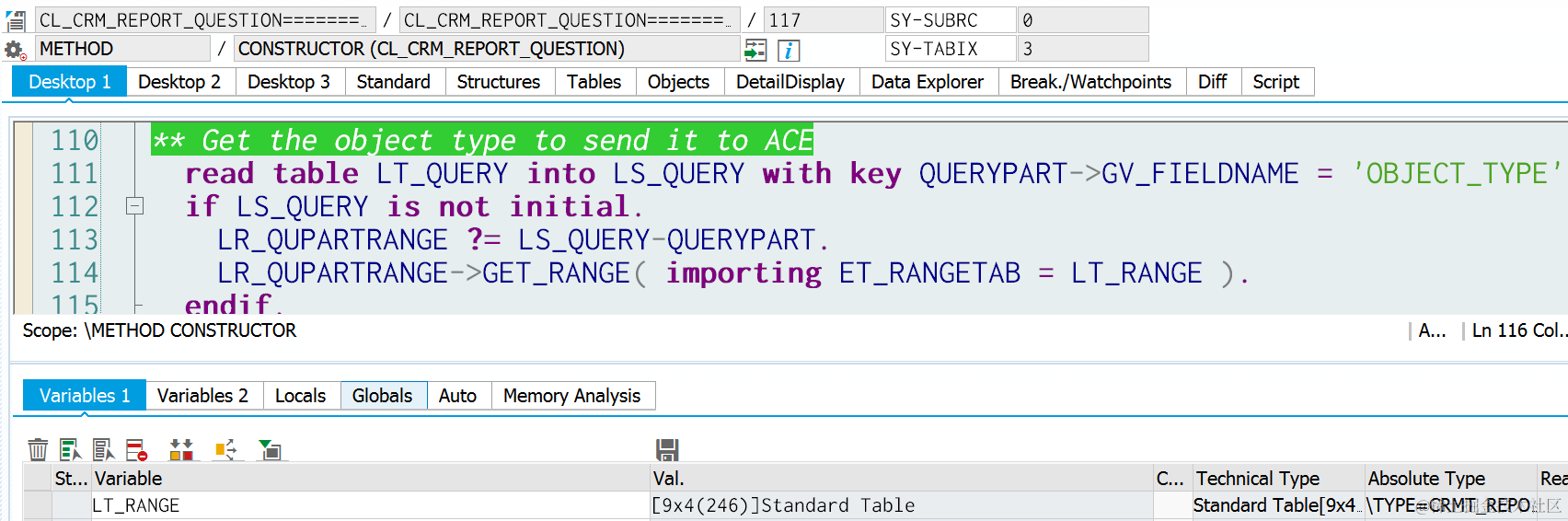Open the Desktop 3 tab
The height and width of the screenshot is (521, 1568).
(x=289, y=82)
